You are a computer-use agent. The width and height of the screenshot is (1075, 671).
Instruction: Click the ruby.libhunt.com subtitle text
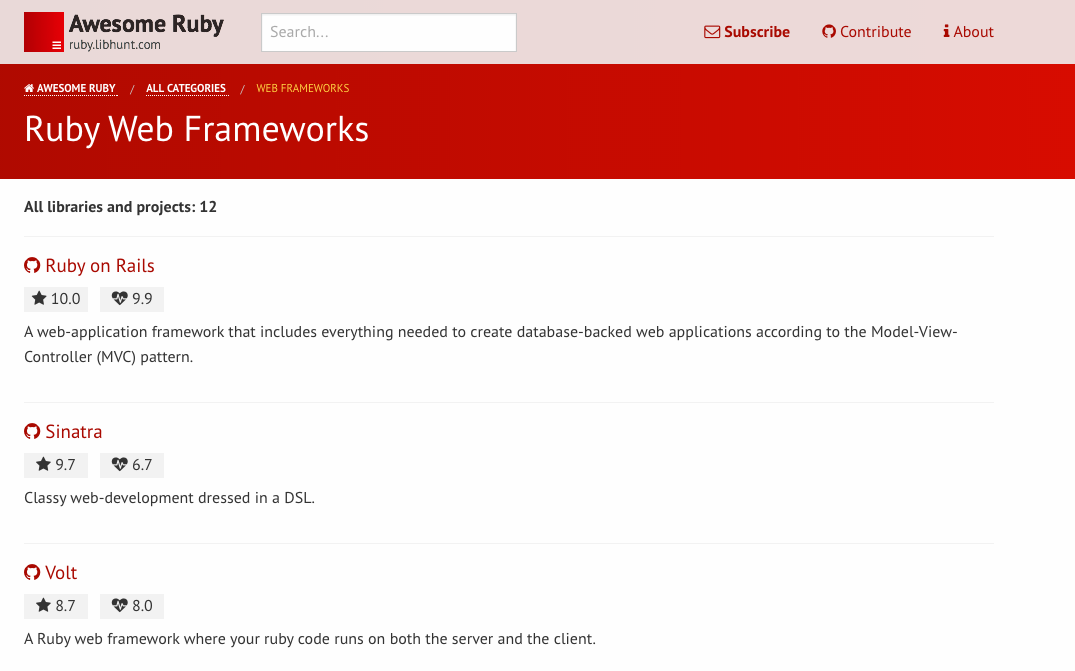114,45
